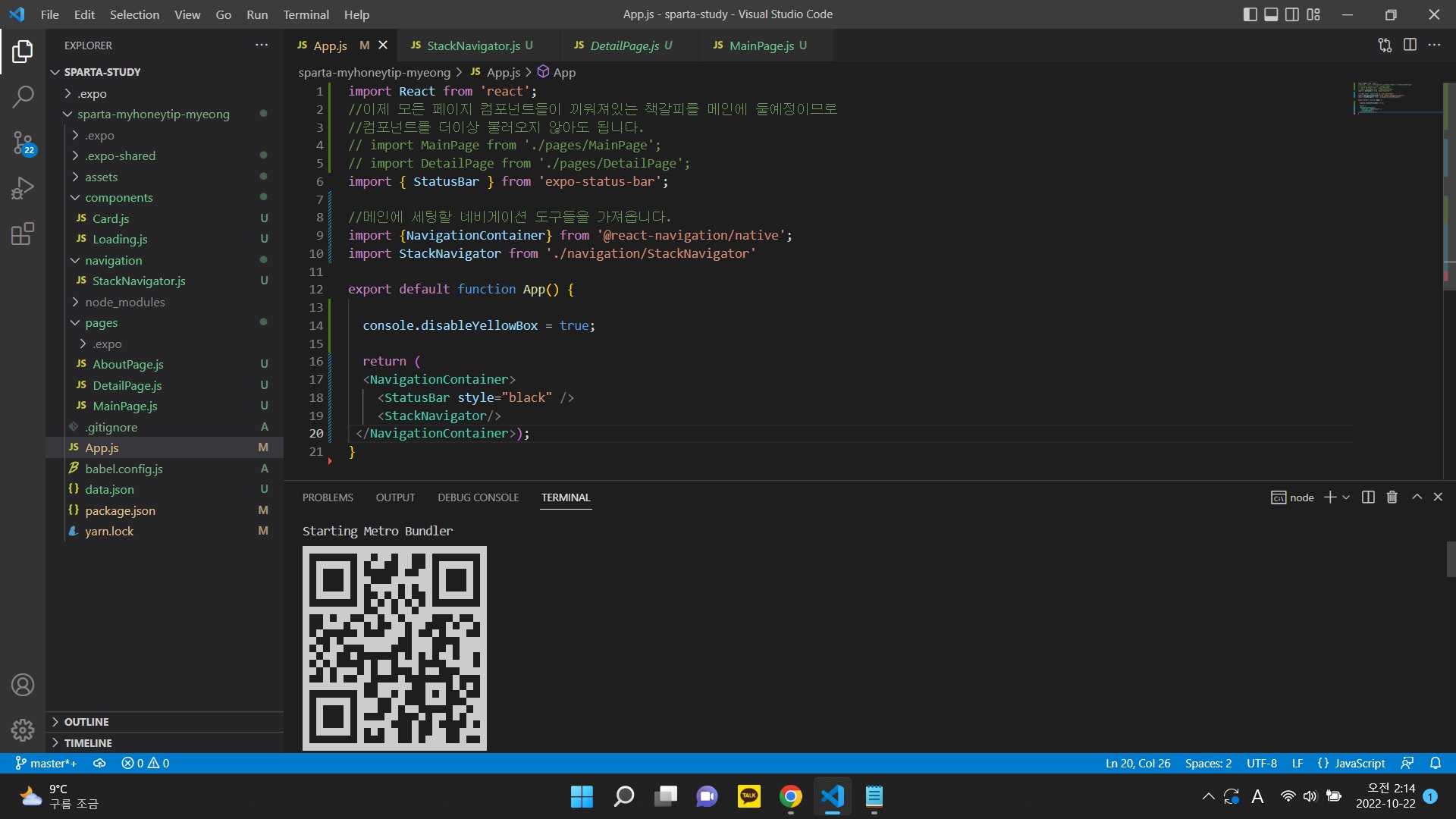Open Customize Layout icon in title bar

[1313, 14]
